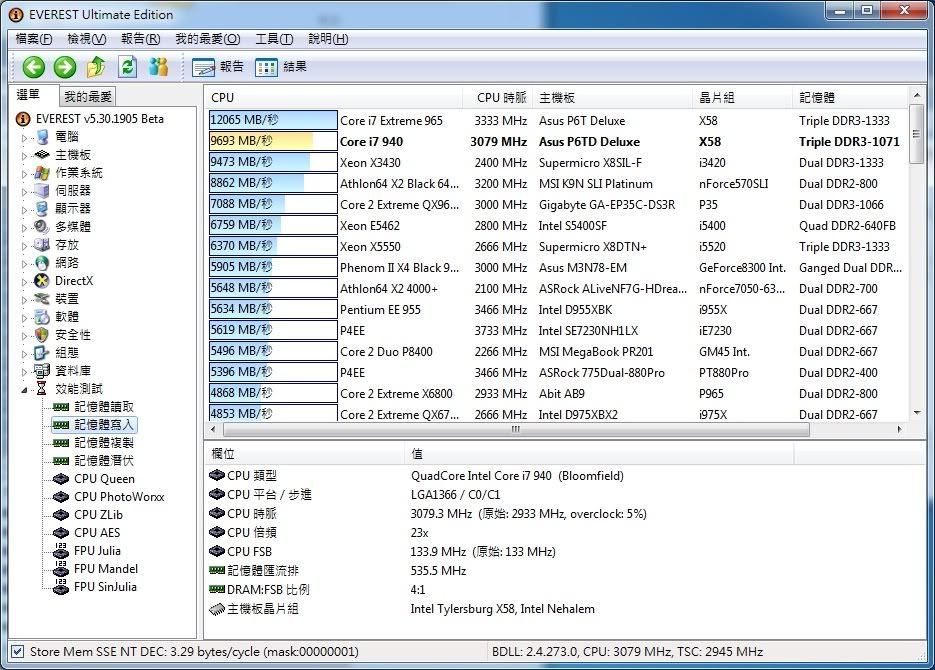Select the 多媒體 multimedia icon

[x=42, y=227]
